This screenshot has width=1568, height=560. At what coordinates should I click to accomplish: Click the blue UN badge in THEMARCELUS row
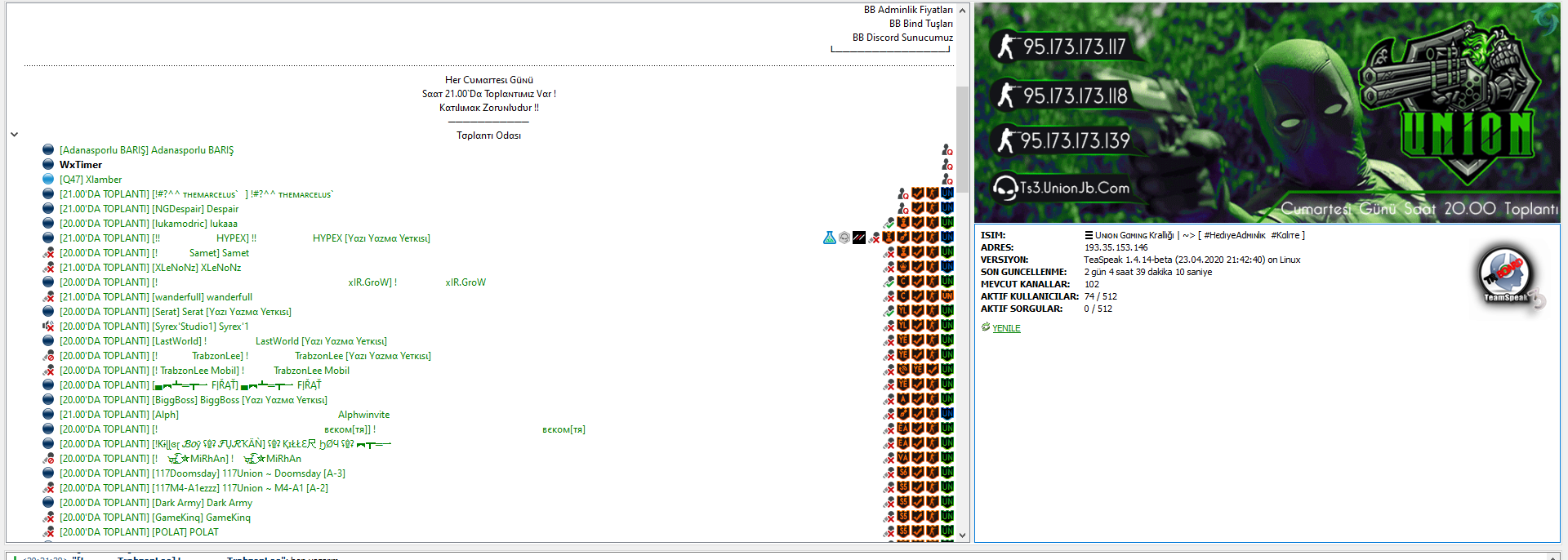(947, 193)
